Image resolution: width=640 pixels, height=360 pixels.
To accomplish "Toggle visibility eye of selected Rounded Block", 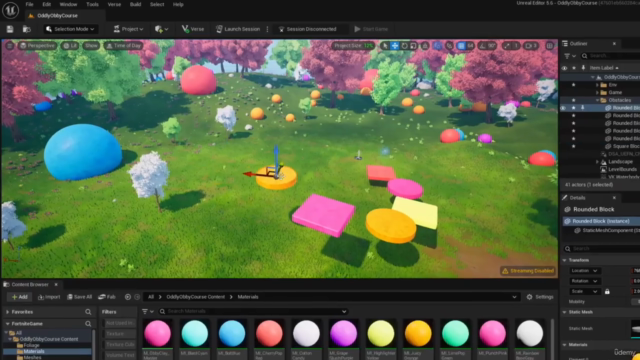I will pos(563,108).
